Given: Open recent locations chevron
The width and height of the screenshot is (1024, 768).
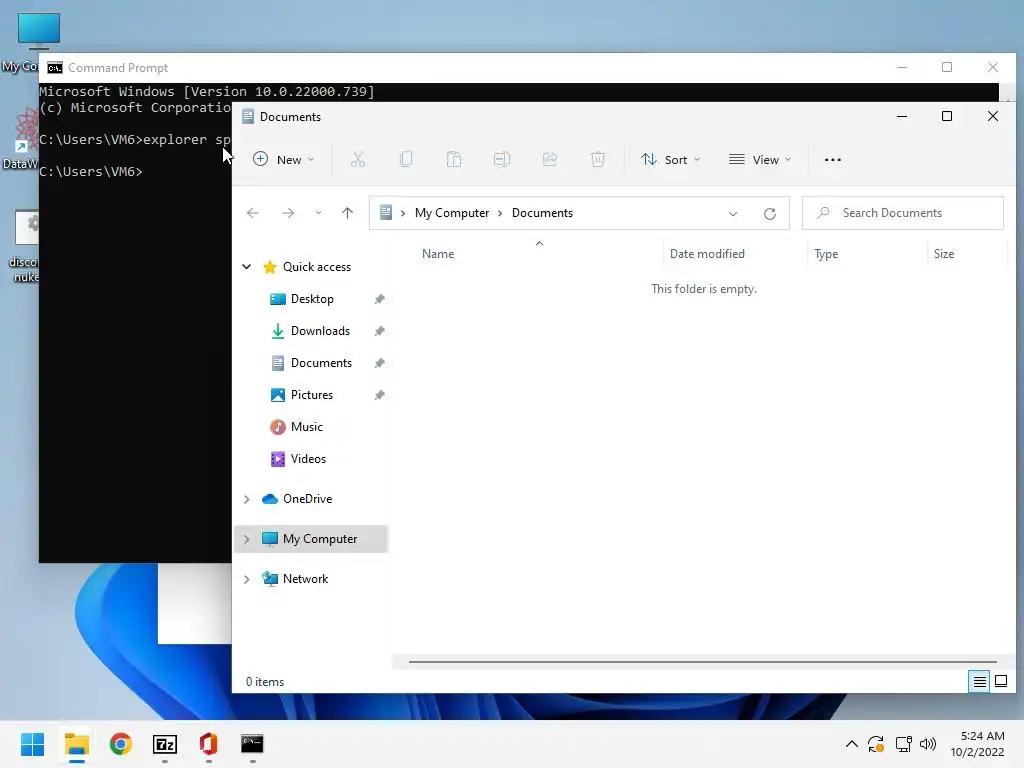Looking at the screenshot, I should pyautogui.click(x=318, y=213).
